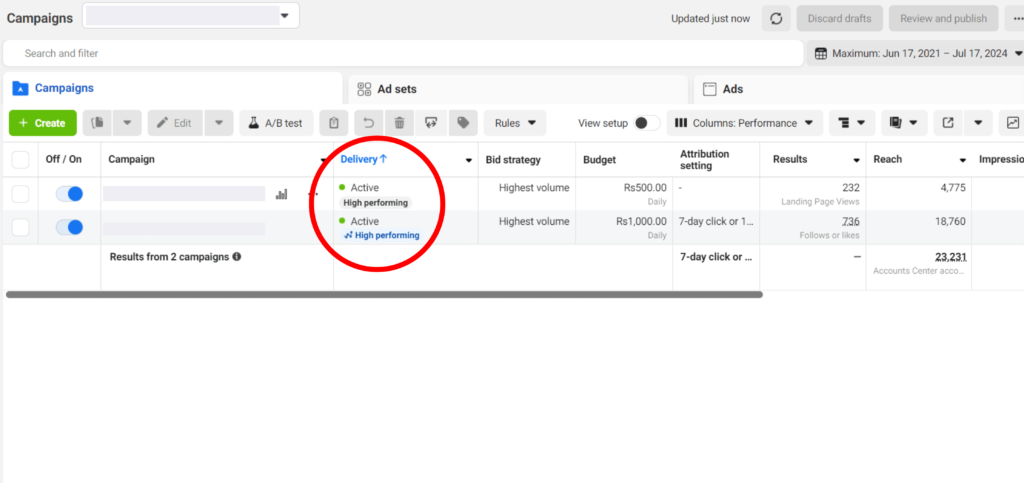This screenshot has height=483, width=1024.
Task: Click the green Create button
Action: pos(43,123)
